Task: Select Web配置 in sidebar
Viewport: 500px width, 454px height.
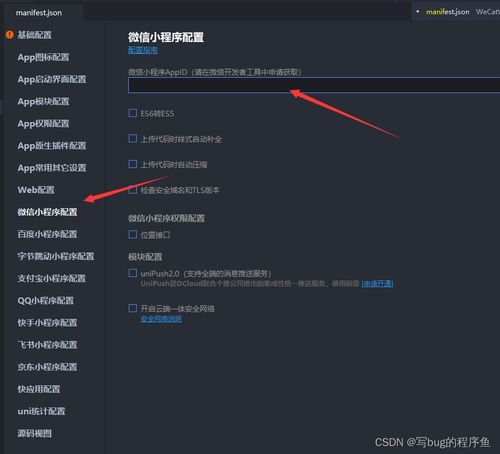Action: tap(36, 190)
